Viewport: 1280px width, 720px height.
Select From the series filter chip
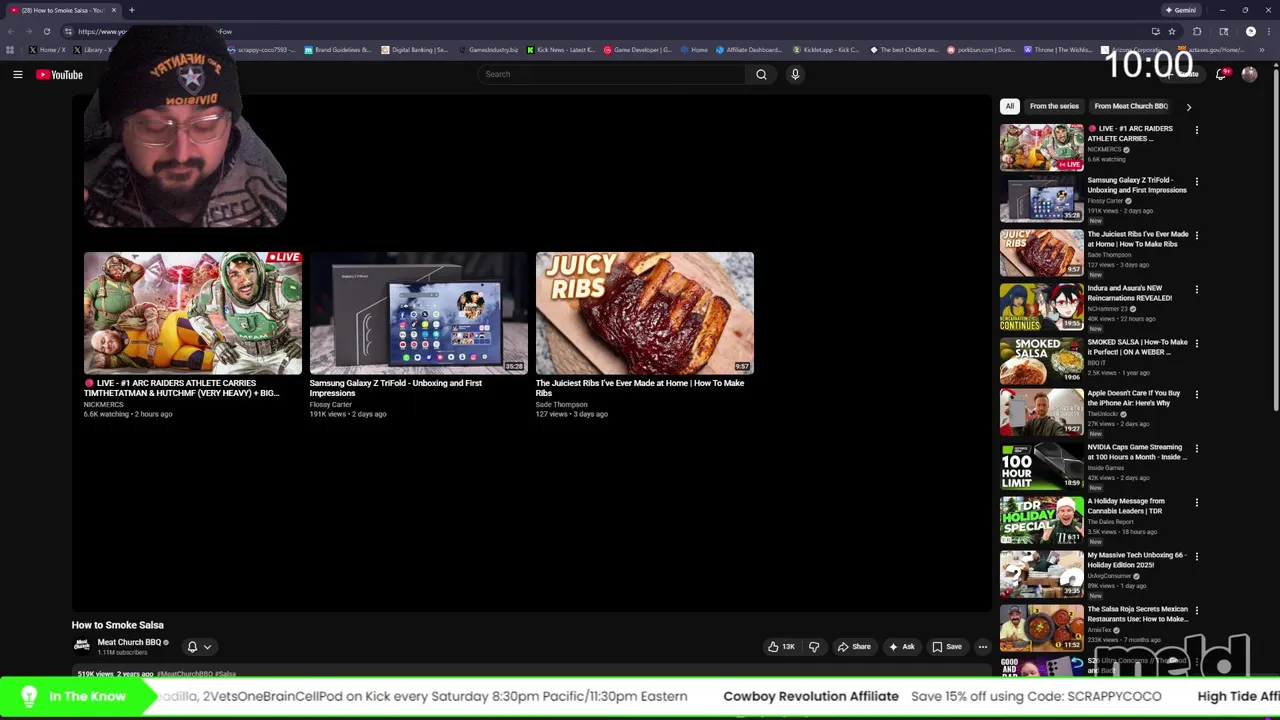[x=1054, y=106]
